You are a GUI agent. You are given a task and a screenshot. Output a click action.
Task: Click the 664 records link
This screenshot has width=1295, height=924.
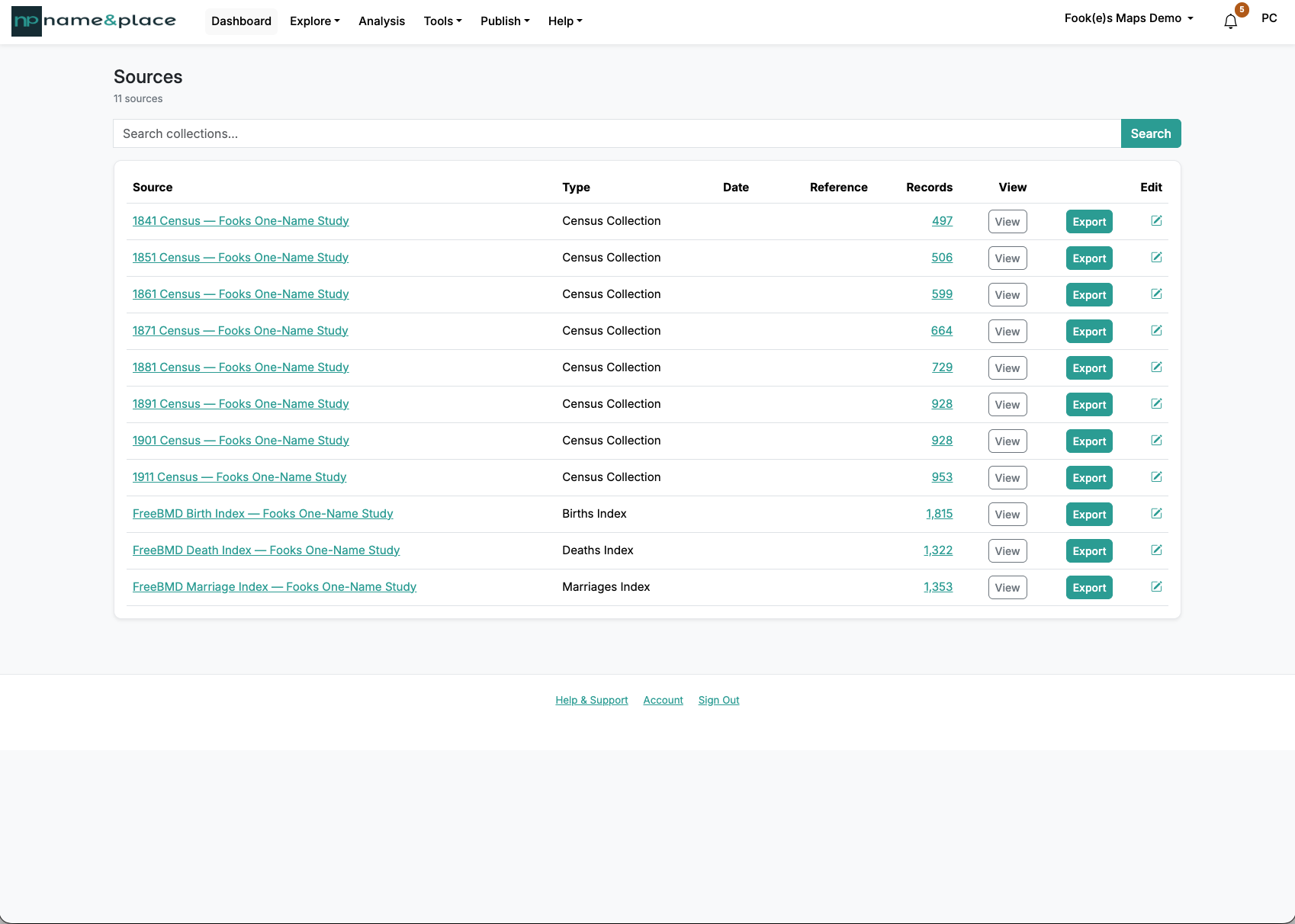pos(942,331)
